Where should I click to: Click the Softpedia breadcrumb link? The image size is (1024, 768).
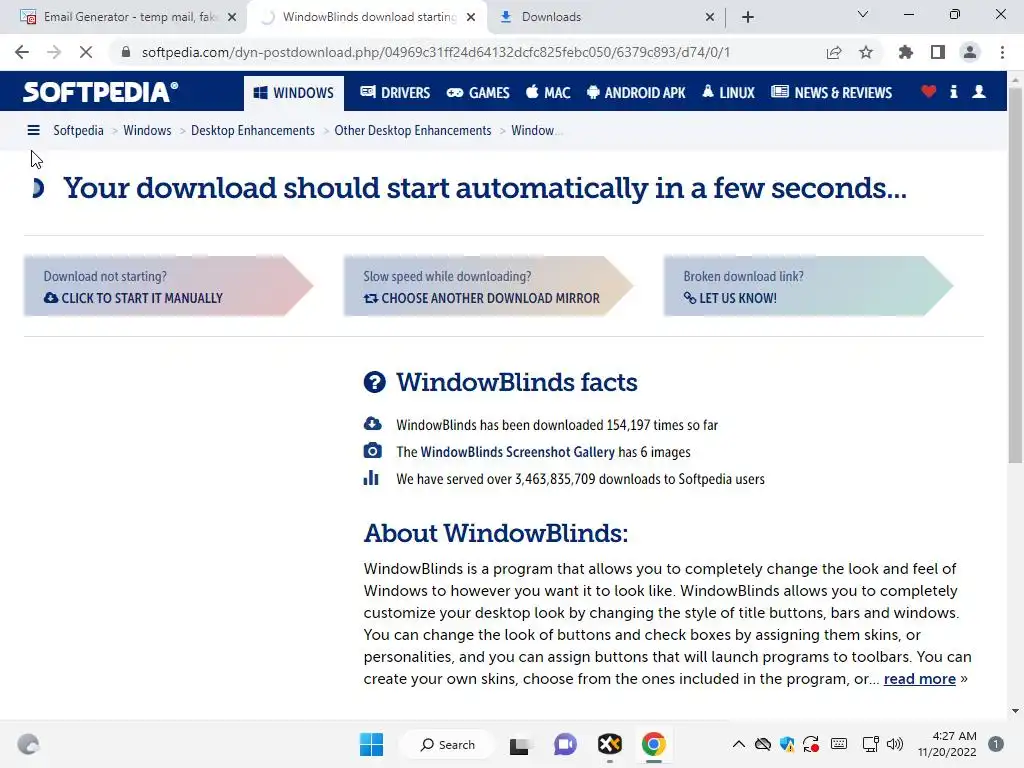pos(78,131)
